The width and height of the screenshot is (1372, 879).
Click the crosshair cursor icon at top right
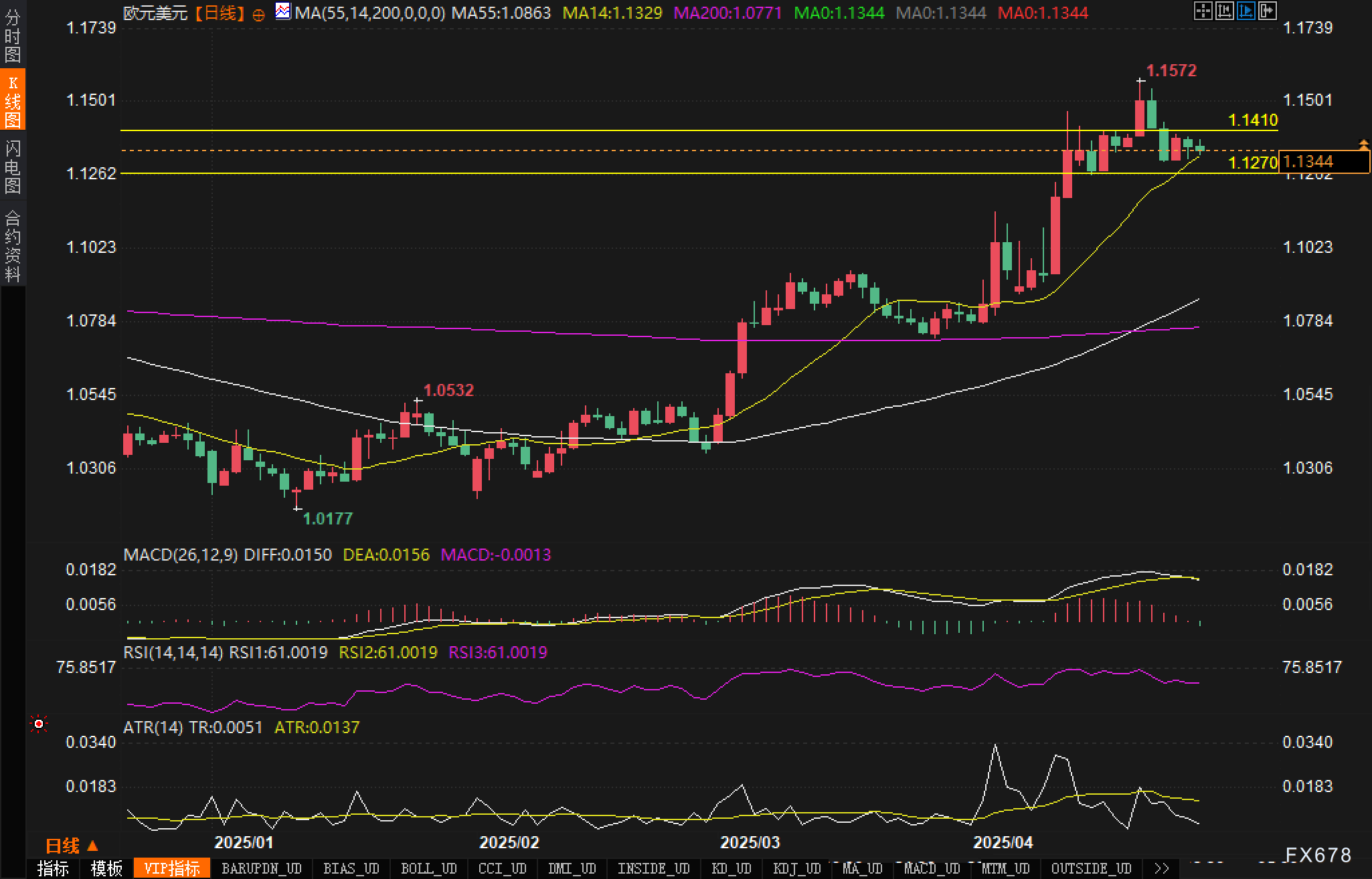click(1203, 11)
